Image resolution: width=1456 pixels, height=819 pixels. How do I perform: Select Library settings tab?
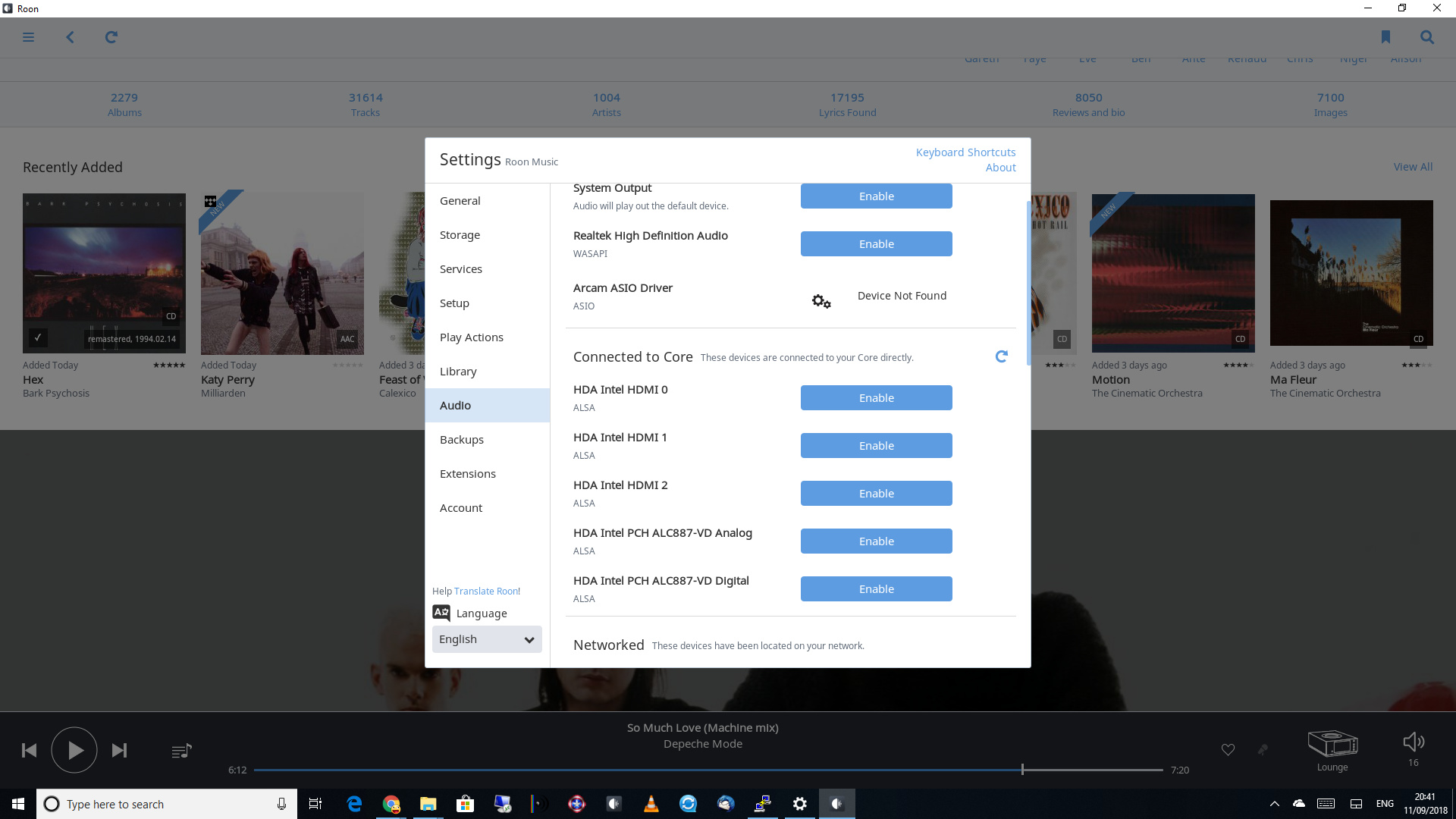tap(487, 372)
